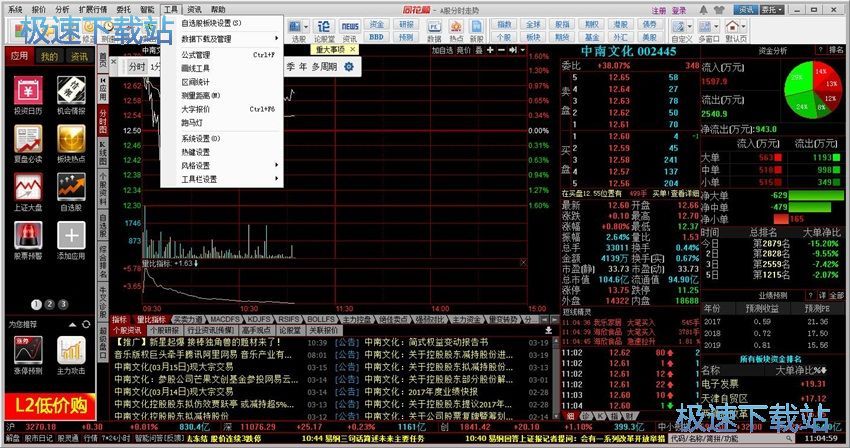This screenshot has height=448, width=850.
Task: Click the 加自选 button above chart
Action: click(442, 50)
